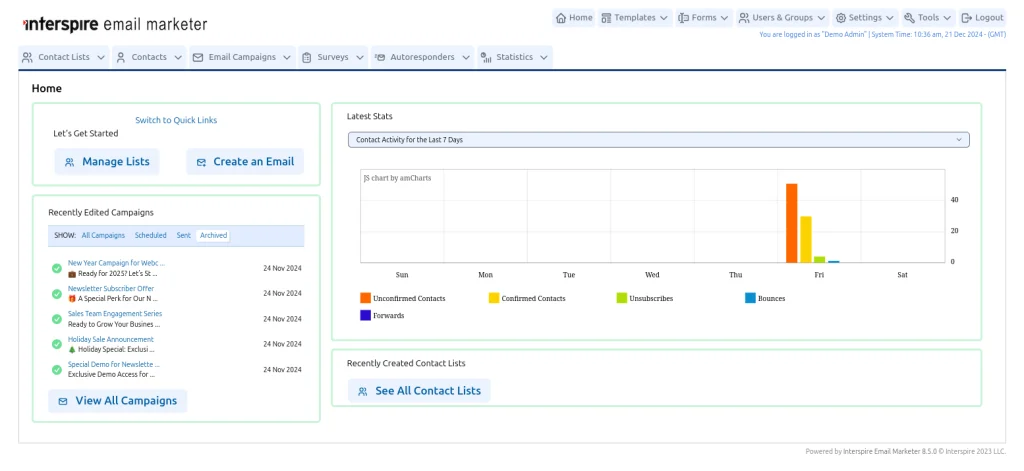Show Sent campaigns filter
Image resolution: width=1024 pixels, height=471 pixels.
[184, 235]
